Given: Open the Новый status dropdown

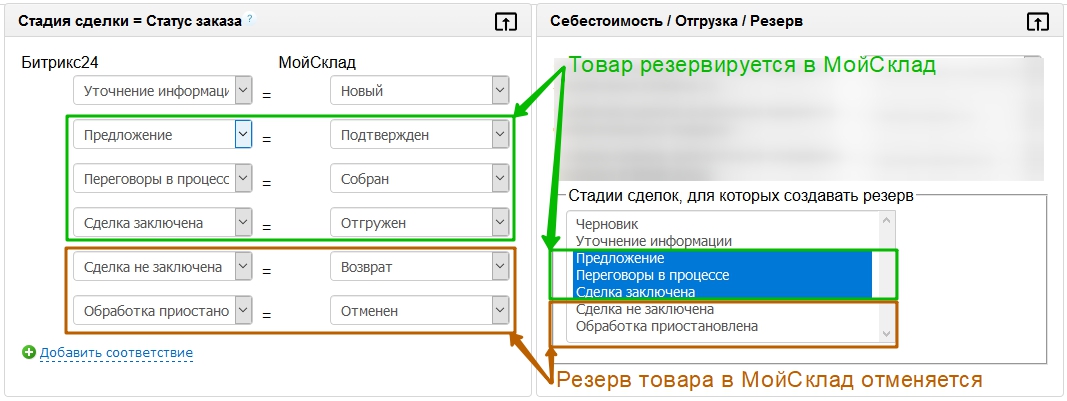Looking at the screenshot, I should tap(420, 91).
